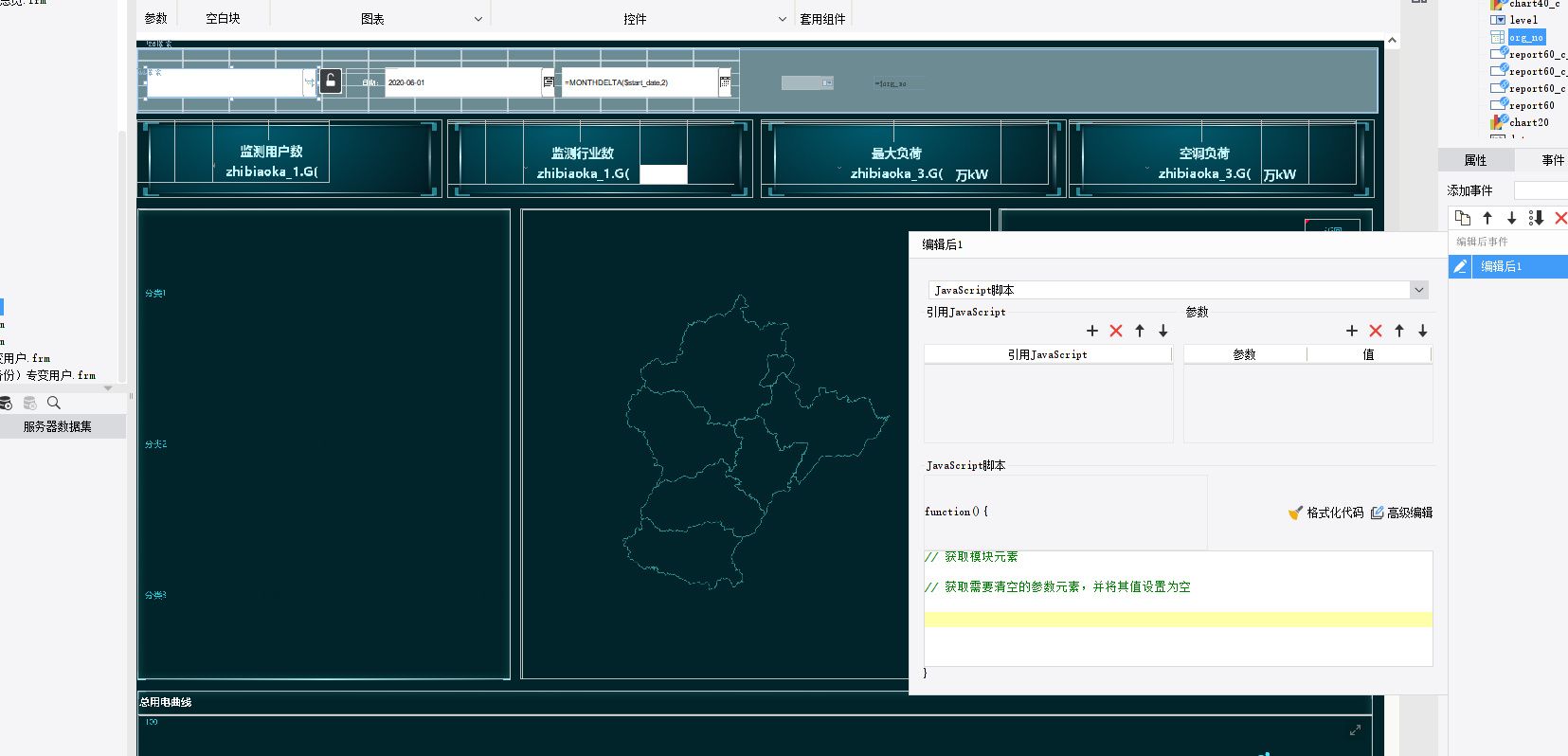Screen dimensions: 1568x756
Task: Move referenced JavaScript entry down
Action: (x=1163, y=331)
